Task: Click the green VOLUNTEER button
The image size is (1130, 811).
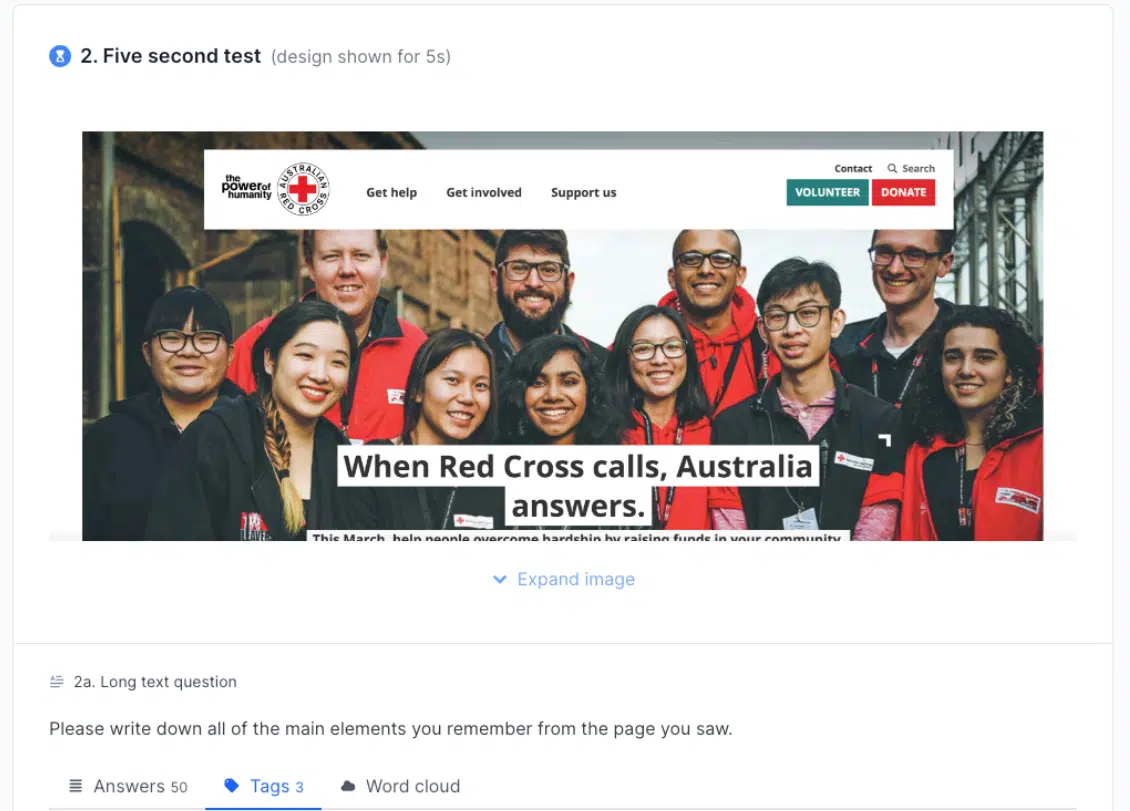Action: [x=827, y=192]
